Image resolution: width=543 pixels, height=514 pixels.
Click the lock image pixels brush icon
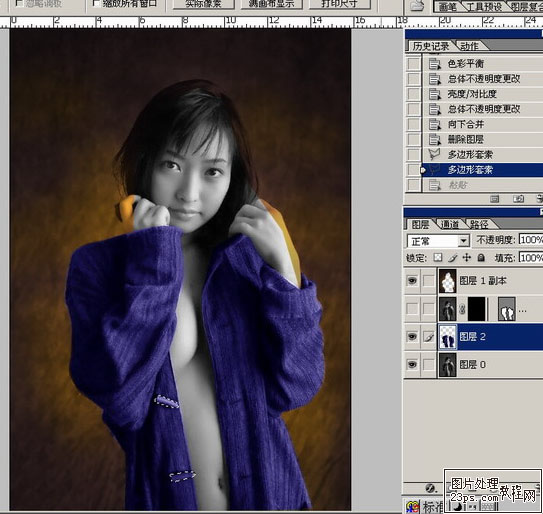[452, 257]
